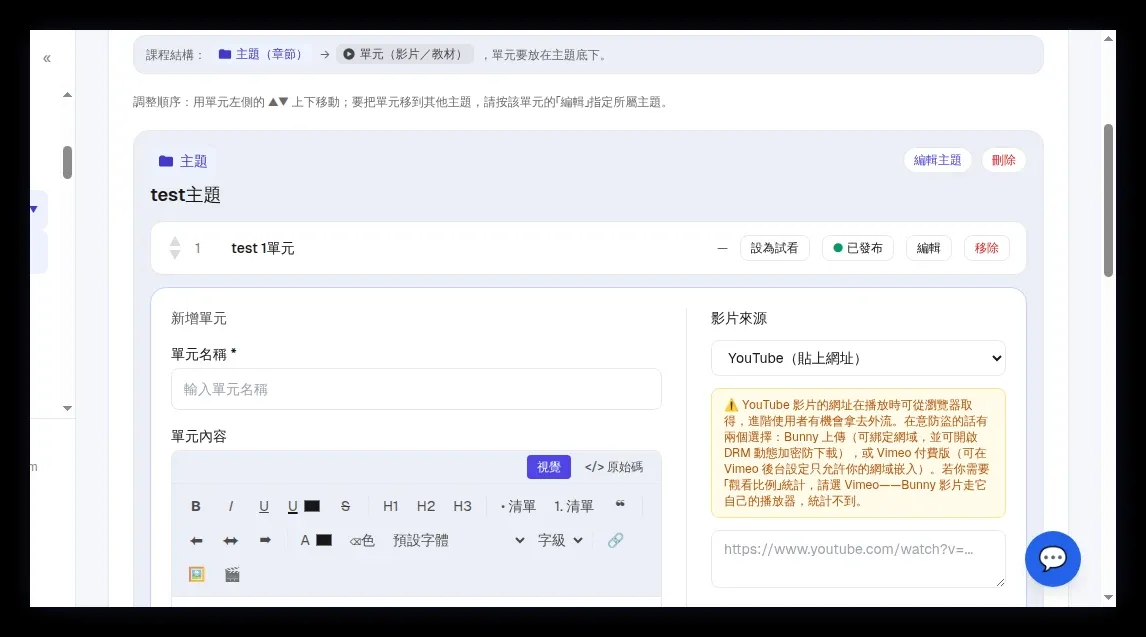This screenshot has width=1146, height=637.
Task: Click the test主題 heading
Action: 186,195
